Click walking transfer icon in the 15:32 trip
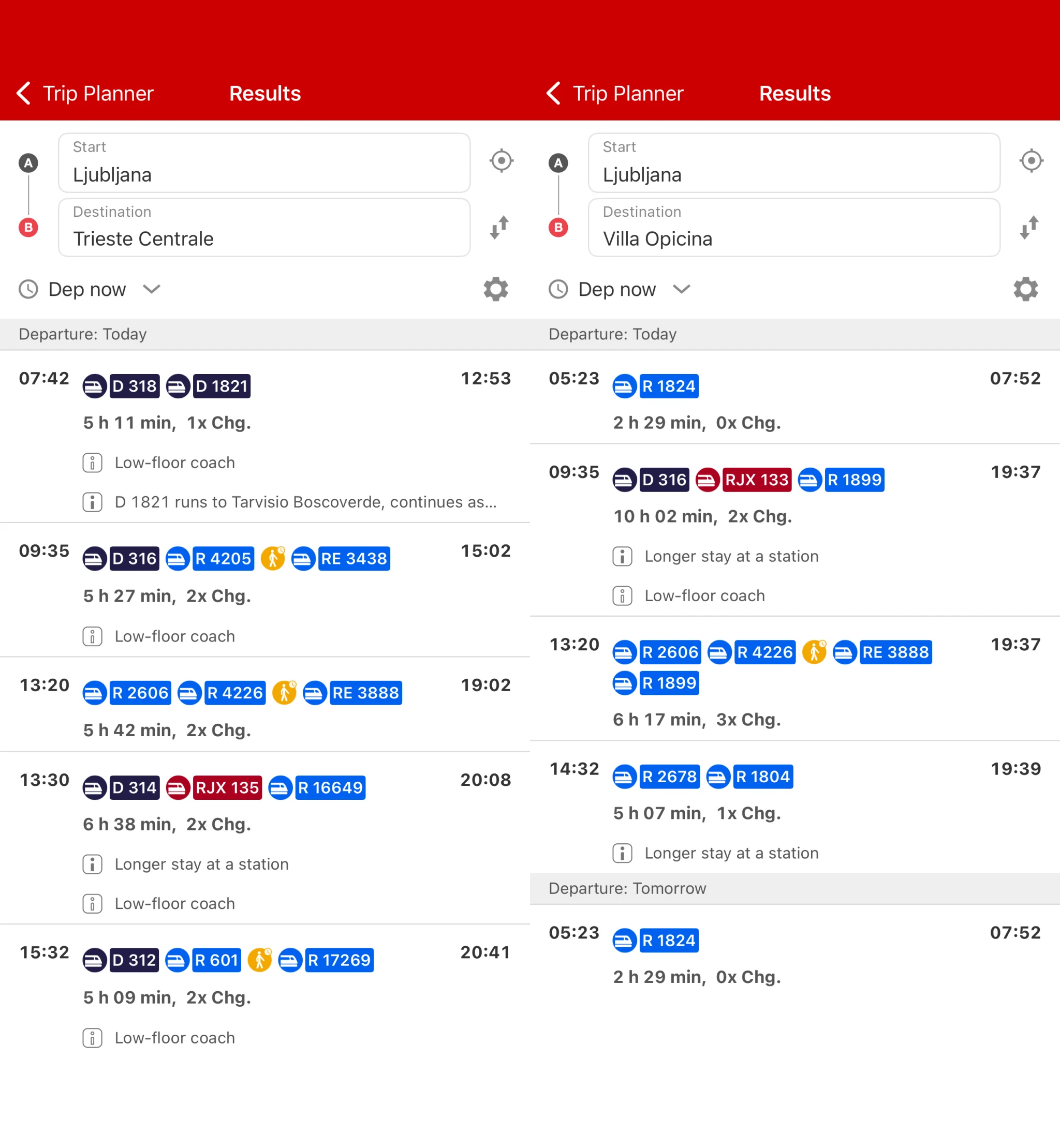Image resolution: width=1060 pixels, height=1148 pixels. coord(260,959)
